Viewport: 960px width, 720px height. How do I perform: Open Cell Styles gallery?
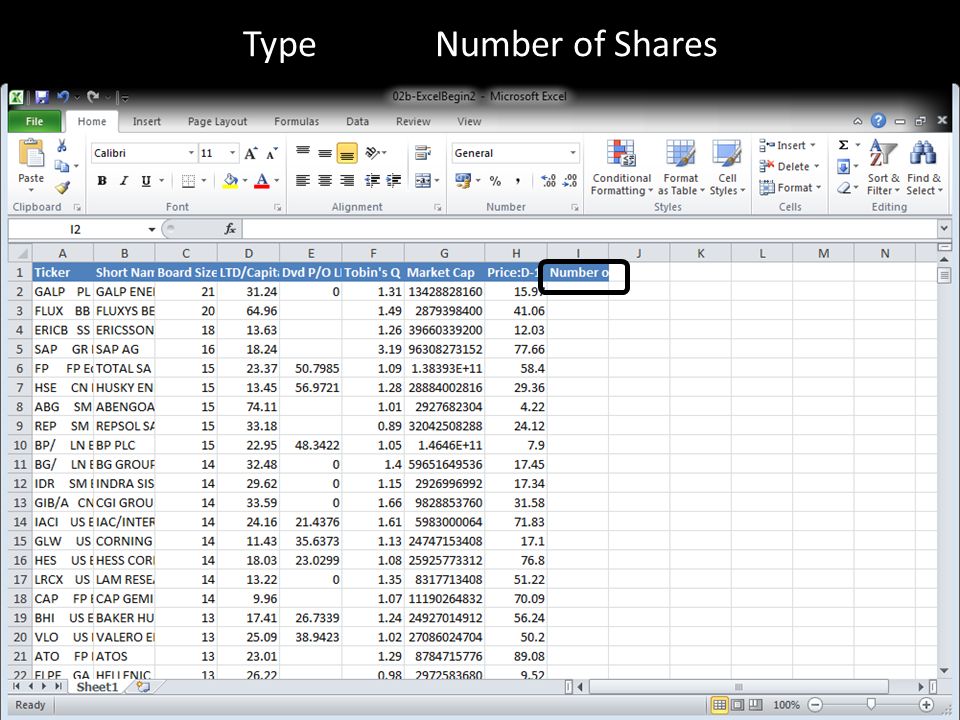pos(727,168)
